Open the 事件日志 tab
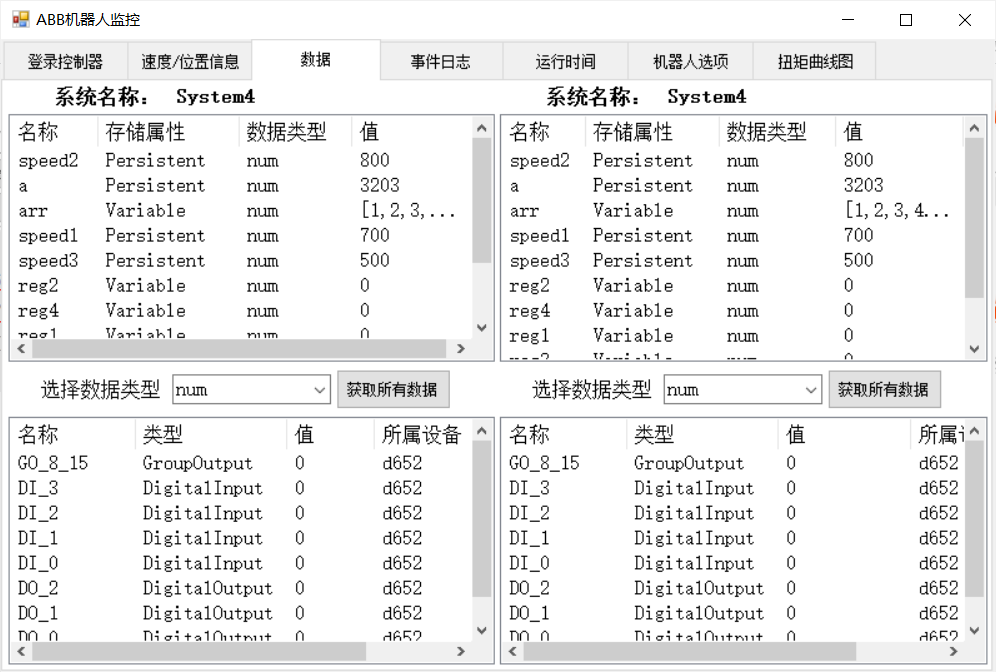This screenshot has height=672, width=996. [440, 61]
